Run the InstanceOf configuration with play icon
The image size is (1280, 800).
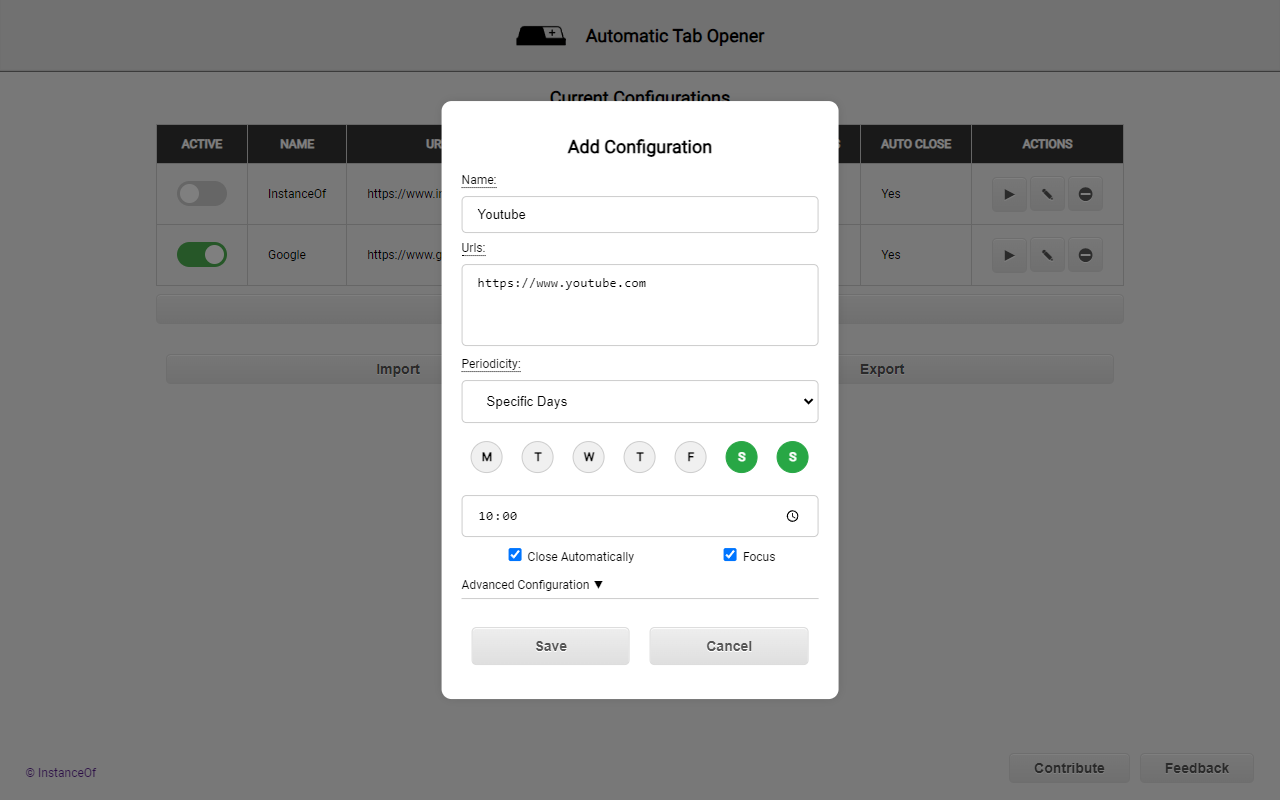coord(1009,194)
